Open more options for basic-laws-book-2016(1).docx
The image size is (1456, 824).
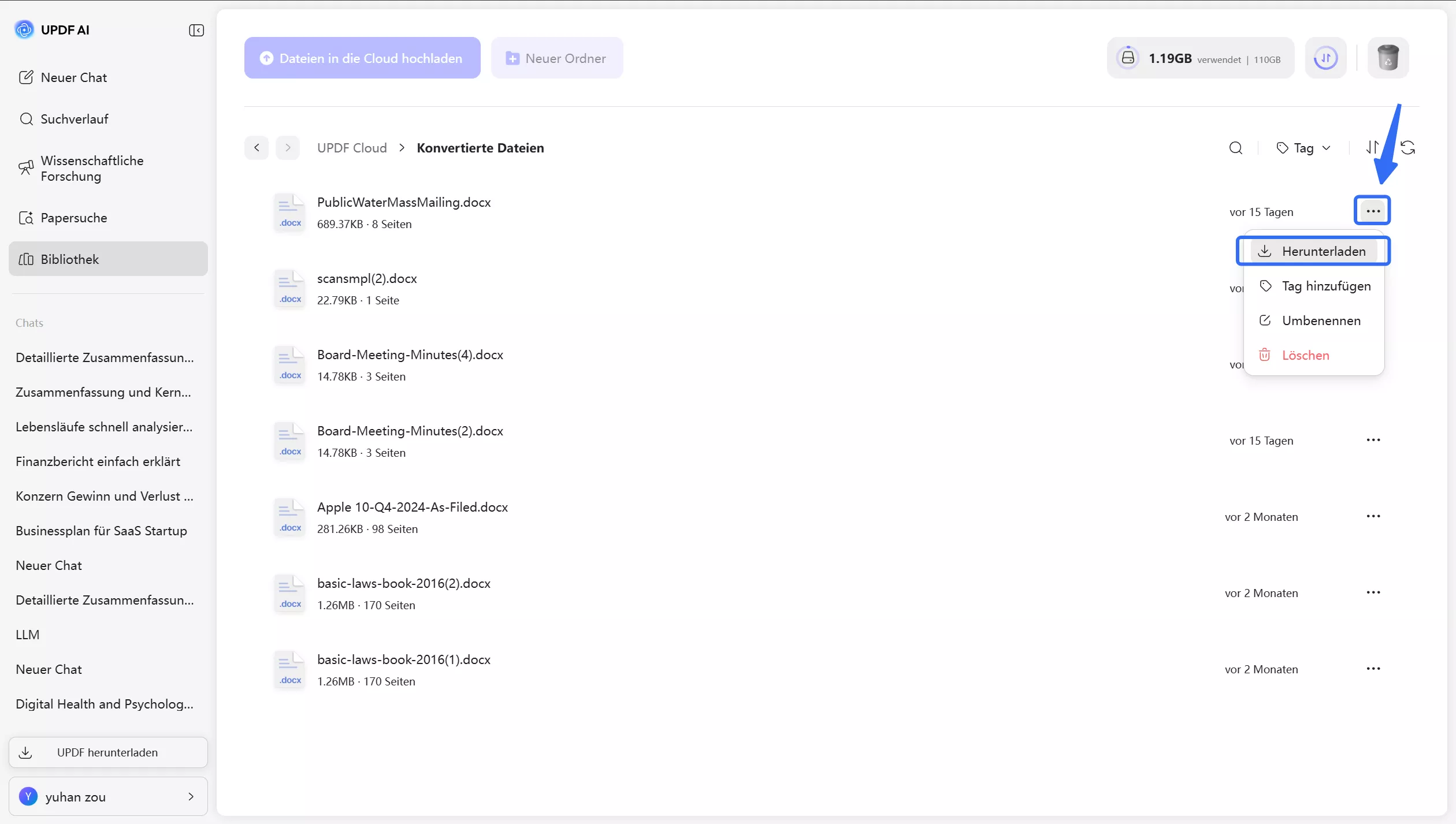click(x=1373, y=669)
